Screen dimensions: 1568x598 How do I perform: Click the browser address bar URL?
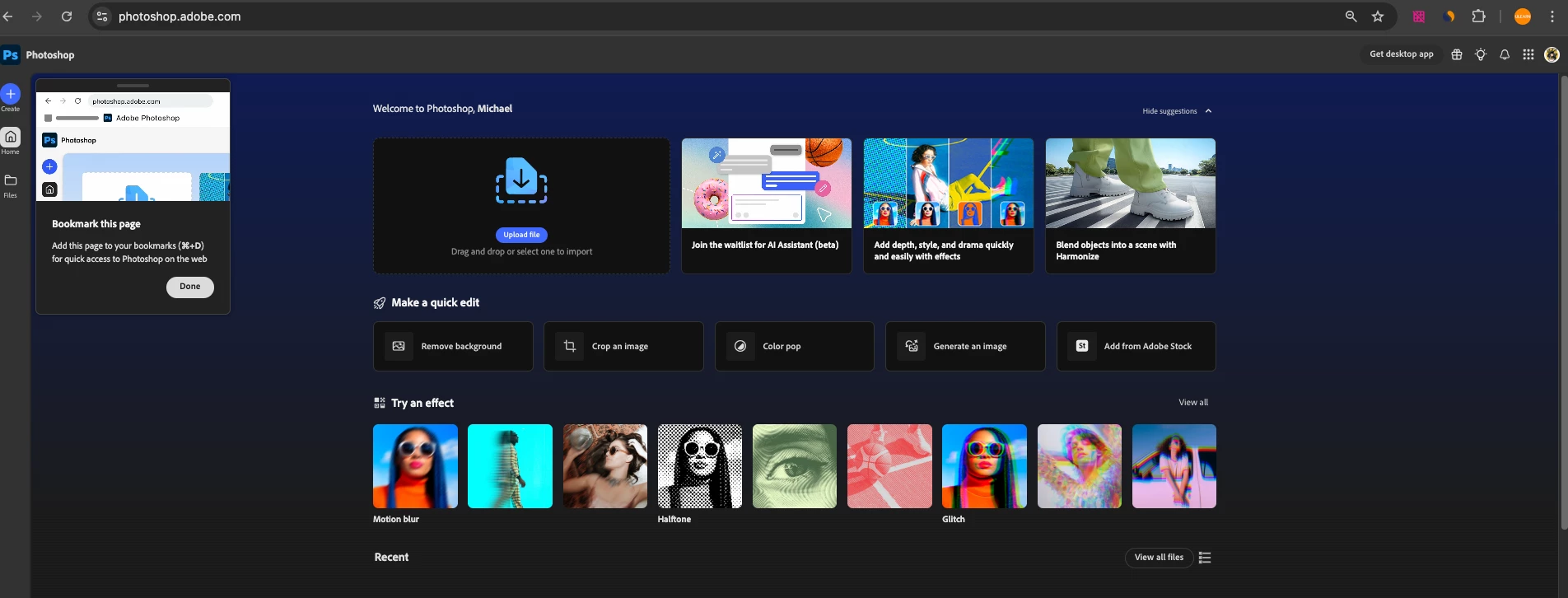pos(180,16)
